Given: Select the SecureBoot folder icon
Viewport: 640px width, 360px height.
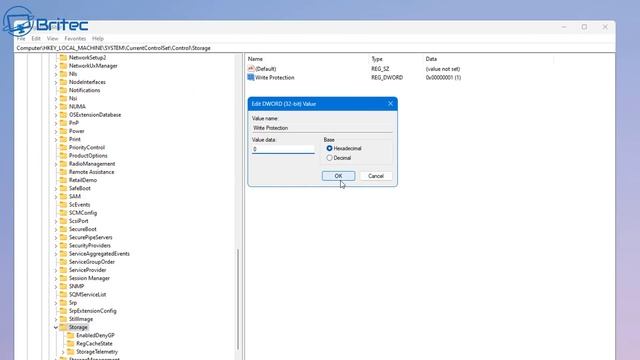Looking at the screenshot, I should pyautogui.click(x=63, y=229).
